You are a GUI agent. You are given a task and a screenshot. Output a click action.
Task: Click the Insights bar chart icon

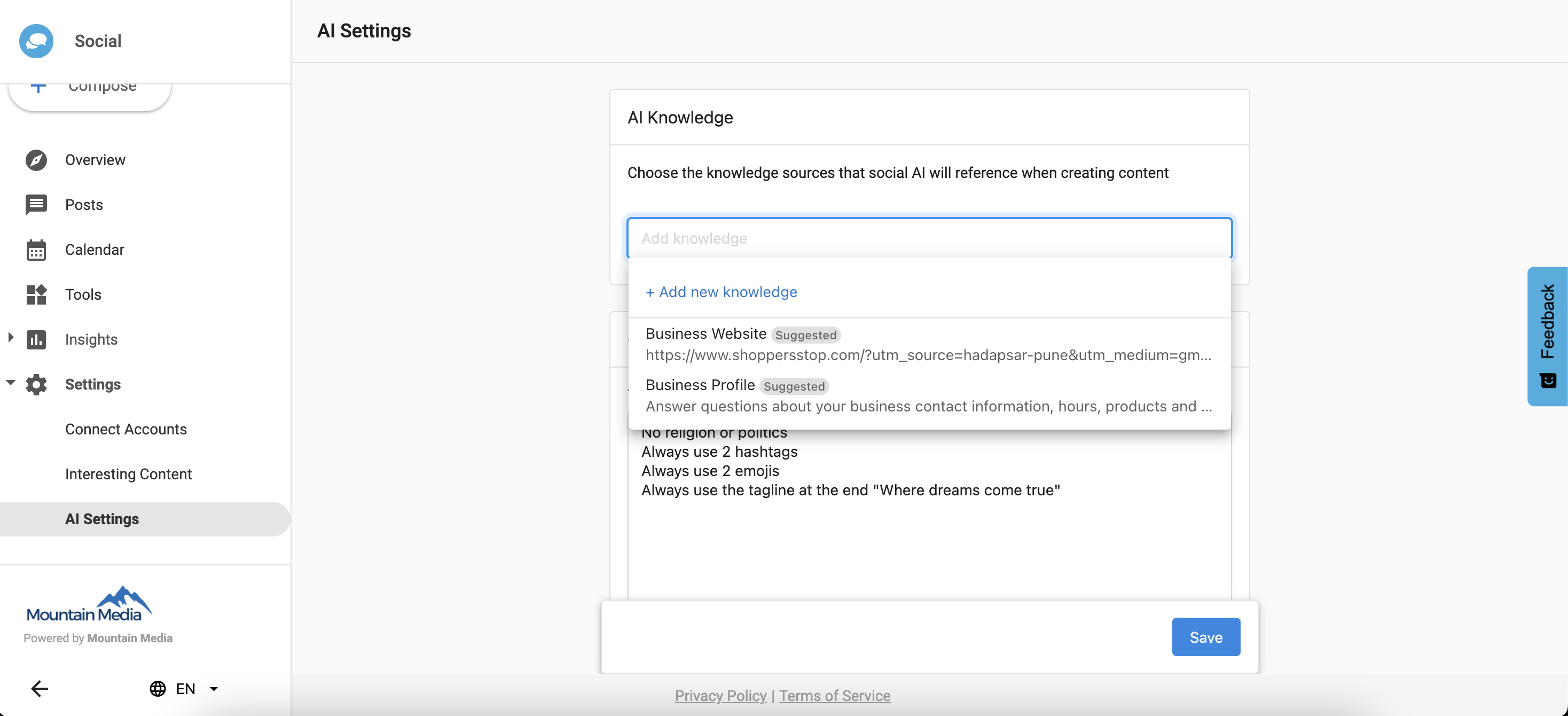[36, 340]
